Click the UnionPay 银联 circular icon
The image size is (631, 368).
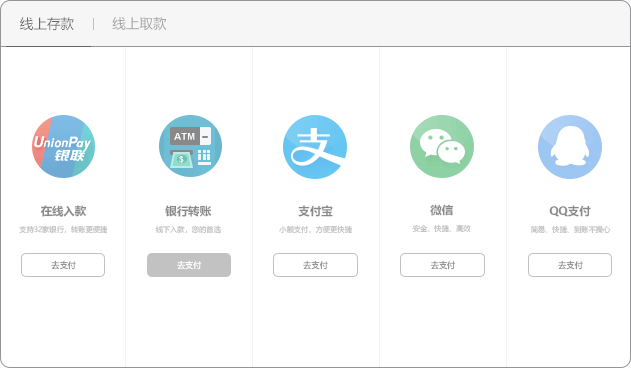pyautogui.click(x=63, y=147)
